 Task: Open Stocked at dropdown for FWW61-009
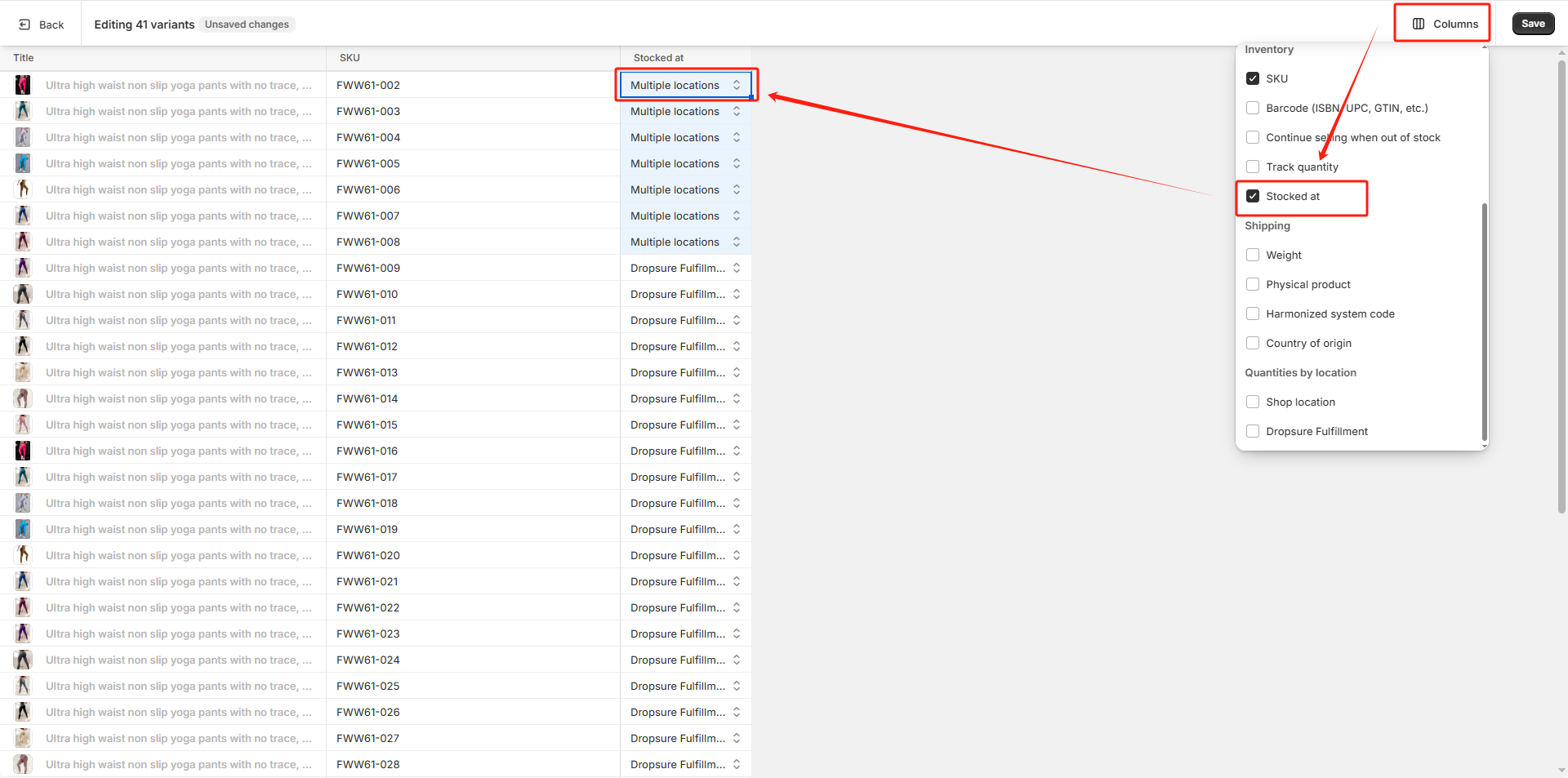tap(684, 268)
